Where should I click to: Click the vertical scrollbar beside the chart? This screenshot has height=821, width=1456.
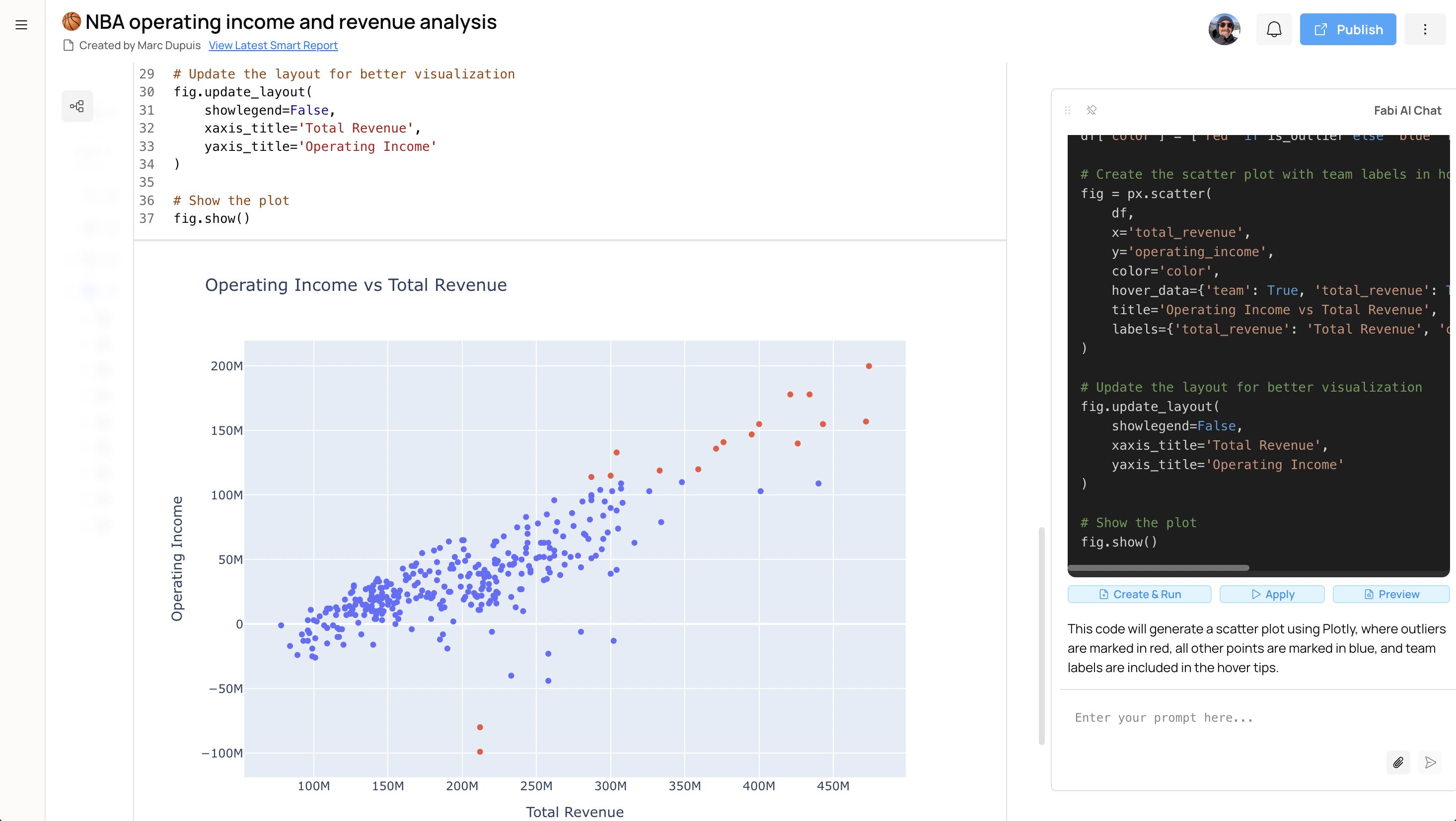click(x=1041, y=636)
